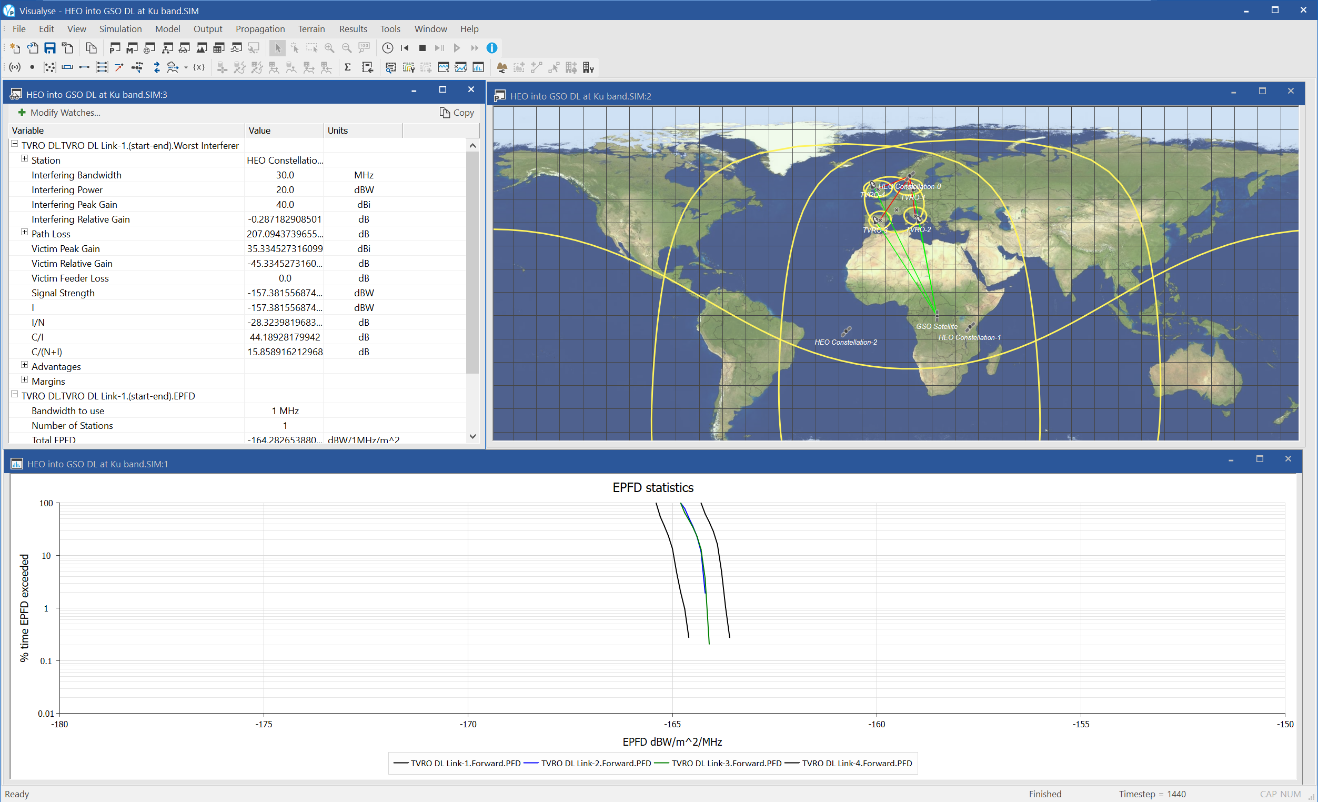1318x802 pixels.
Task: Click the blue up-down arrows icon
Action: 156,67
